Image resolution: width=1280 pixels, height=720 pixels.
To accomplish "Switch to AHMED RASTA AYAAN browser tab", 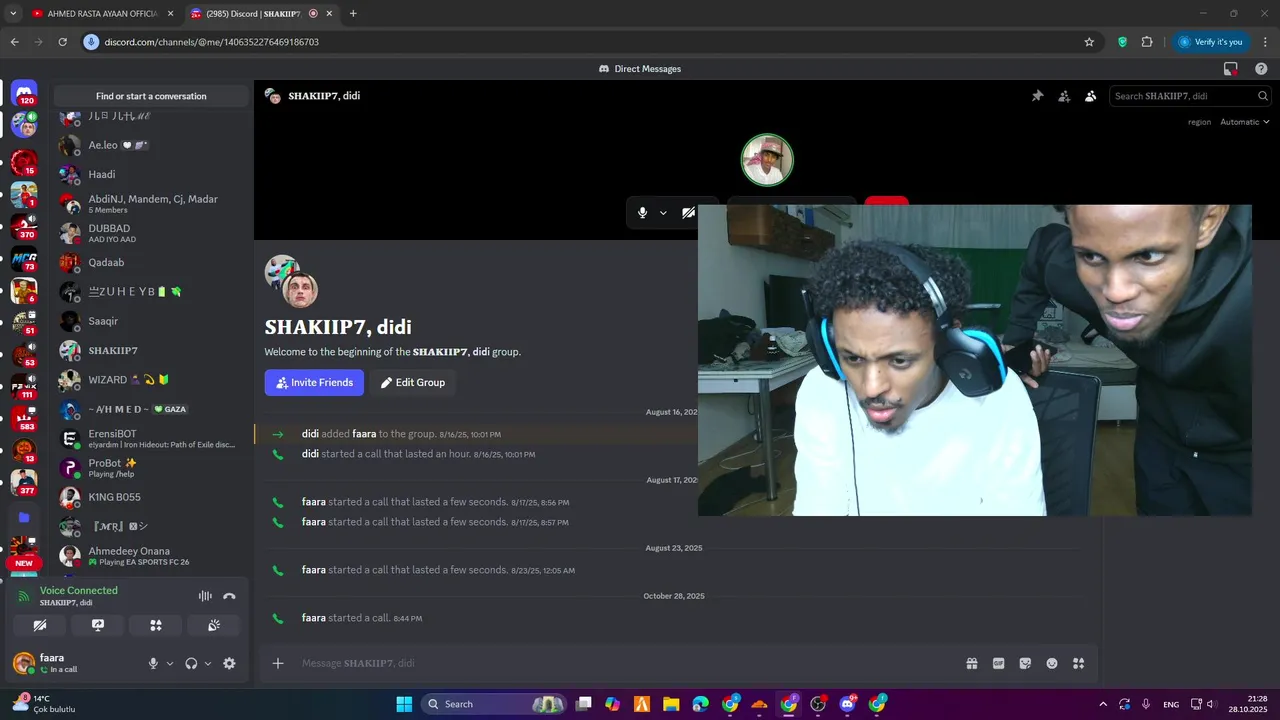I will click(103, 13).
